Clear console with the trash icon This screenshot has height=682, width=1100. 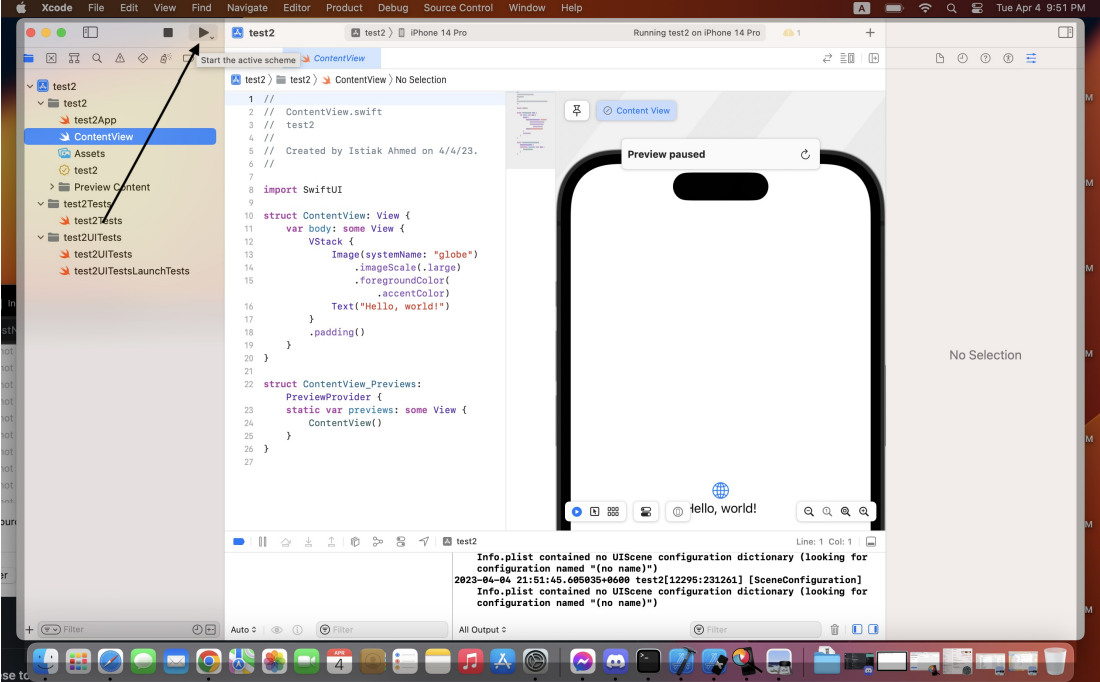[x=835, y=629]
